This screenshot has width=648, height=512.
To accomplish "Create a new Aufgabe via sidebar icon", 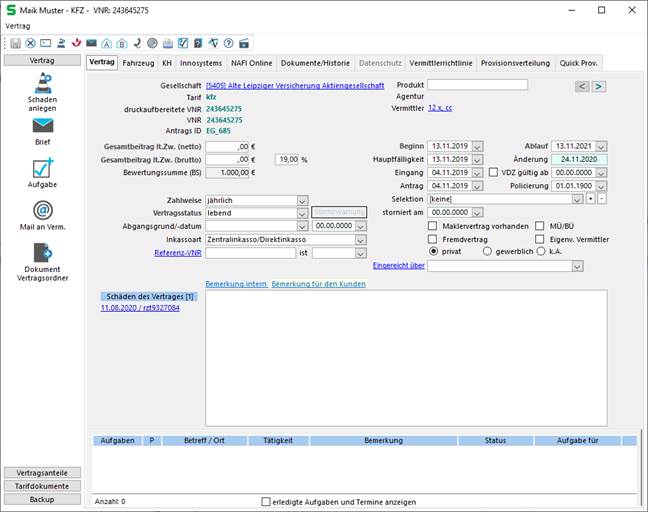I will [x=42, y=168].
